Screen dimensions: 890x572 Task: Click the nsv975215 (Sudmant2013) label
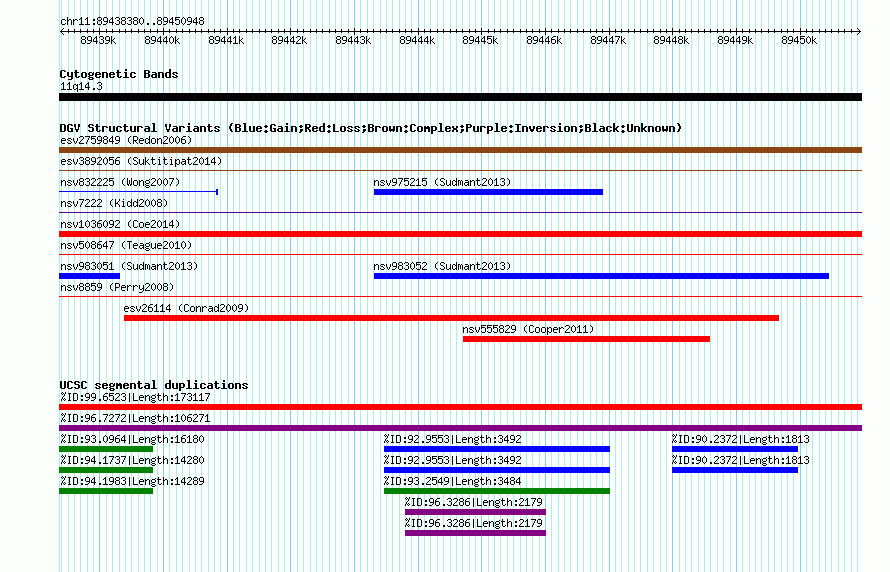(x=442, y=182)
